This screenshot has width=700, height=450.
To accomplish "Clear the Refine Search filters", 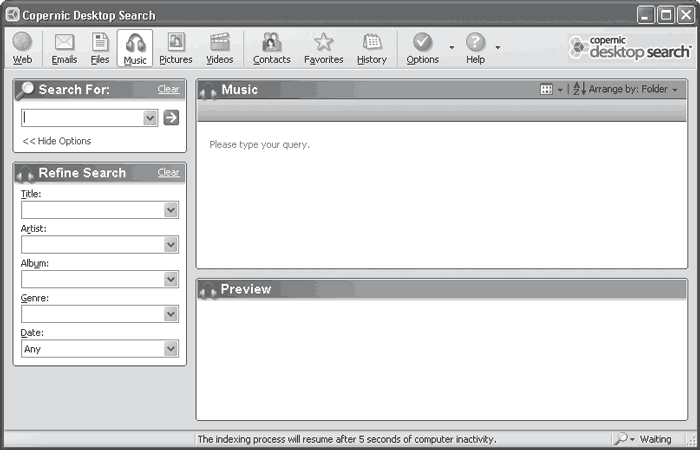I will (x=168, y=172).
